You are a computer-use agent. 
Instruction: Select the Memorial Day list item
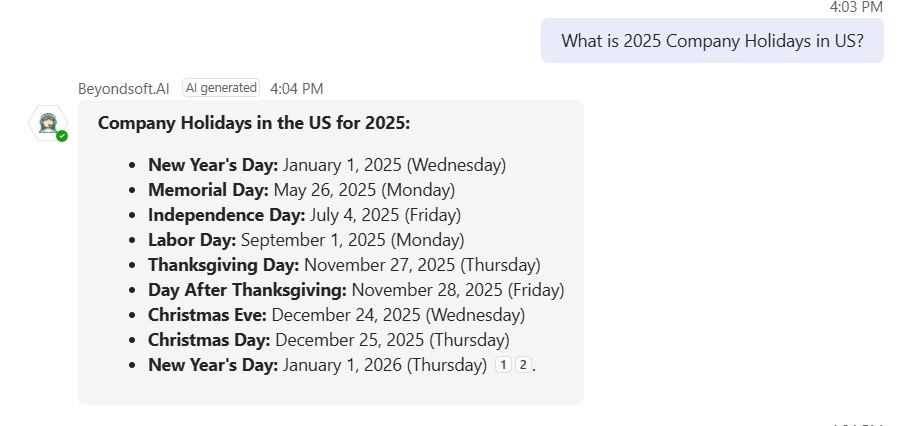coord(301,189)
